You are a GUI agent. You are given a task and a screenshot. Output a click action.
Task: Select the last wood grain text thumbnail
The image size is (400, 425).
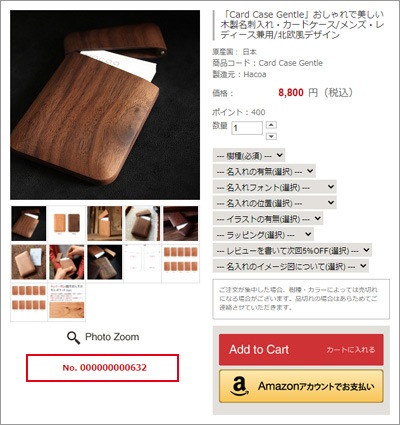(x=67, y=301)
